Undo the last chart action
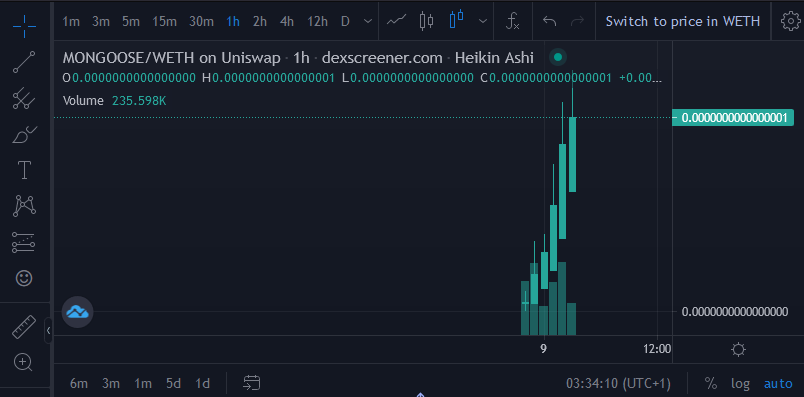The image size is (804, 397). (550, 21)
